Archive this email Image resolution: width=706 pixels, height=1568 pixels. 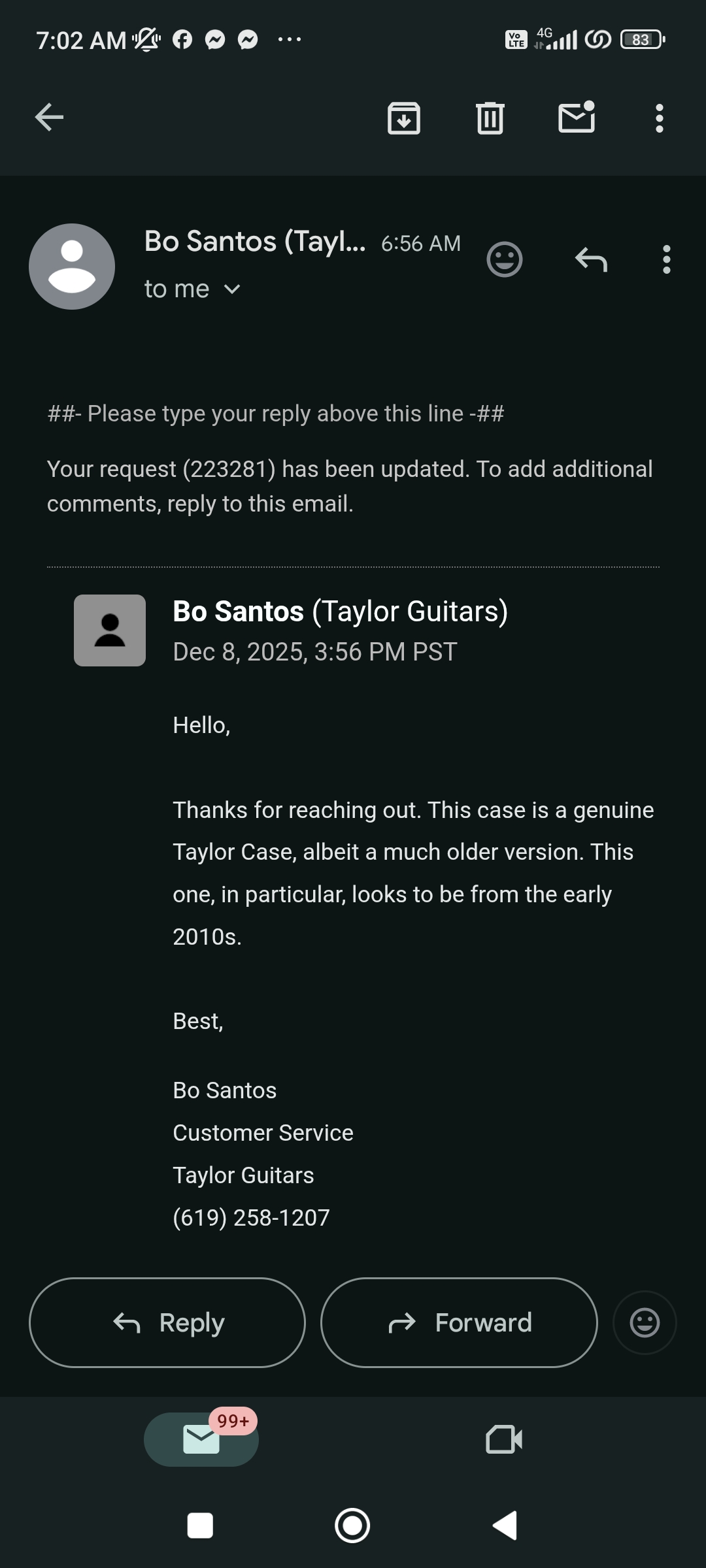click(404, 118)
